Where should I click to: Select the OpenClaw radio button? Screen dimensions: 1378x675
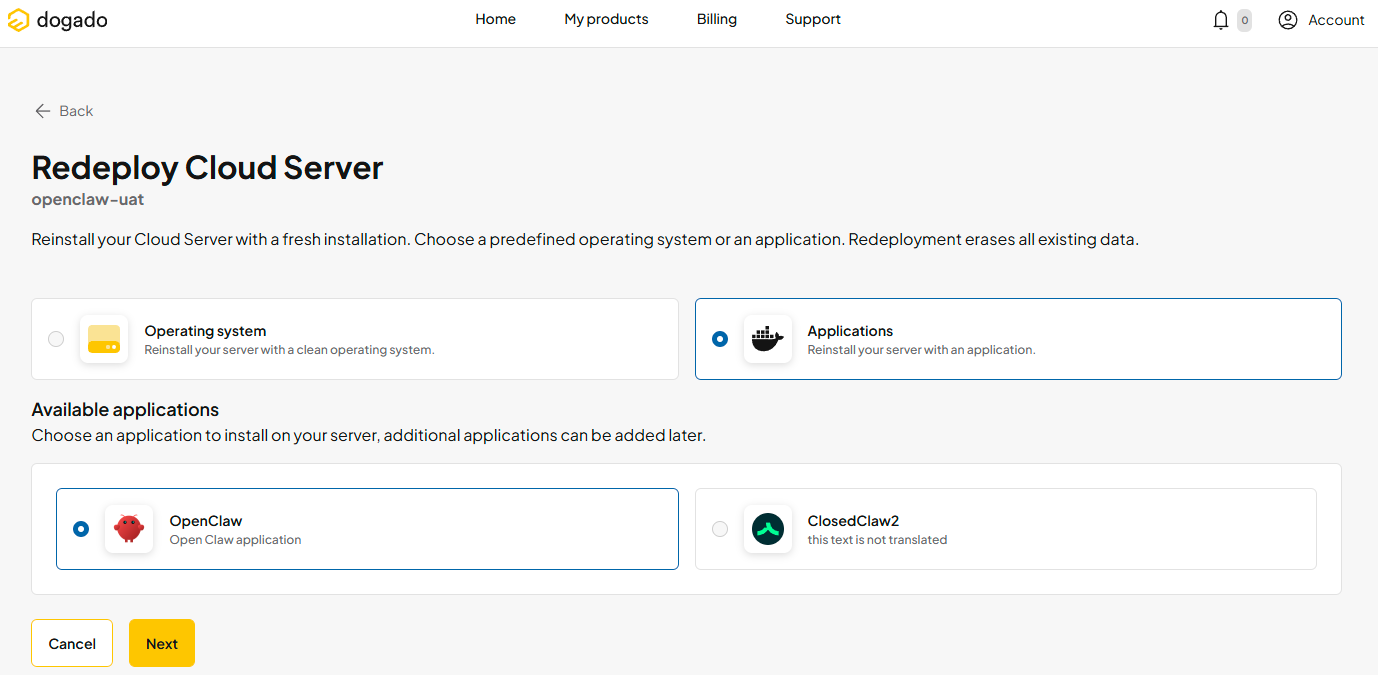coord(81,529)
